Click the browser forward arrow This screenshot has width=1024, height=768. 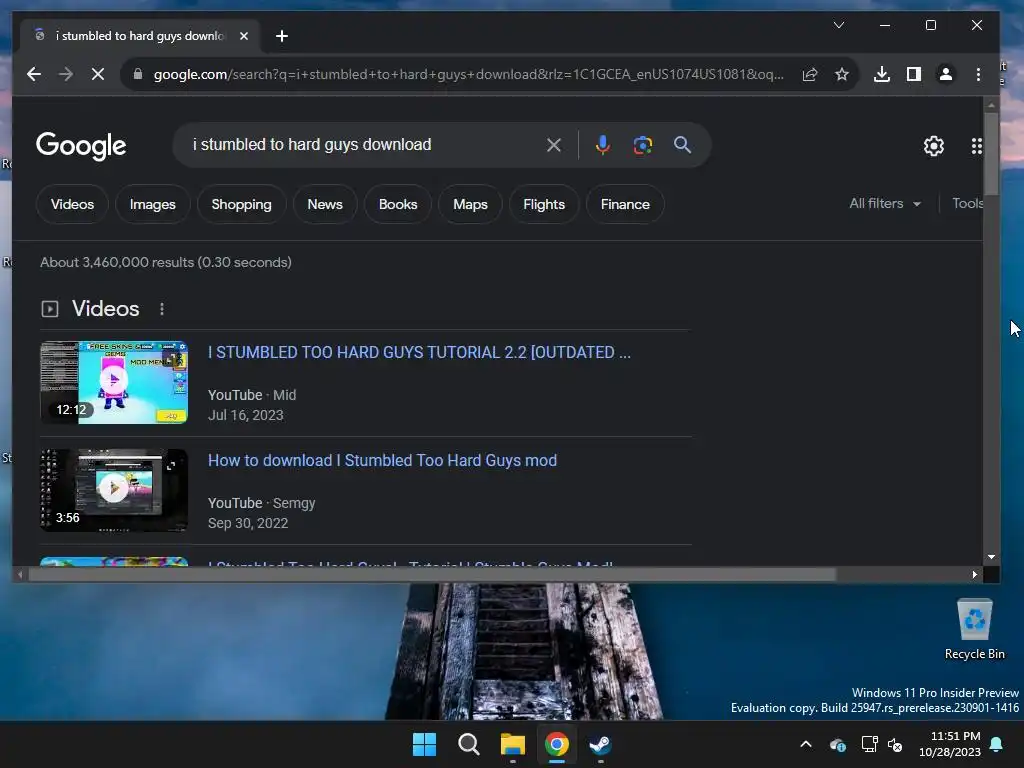pos(66,74)
